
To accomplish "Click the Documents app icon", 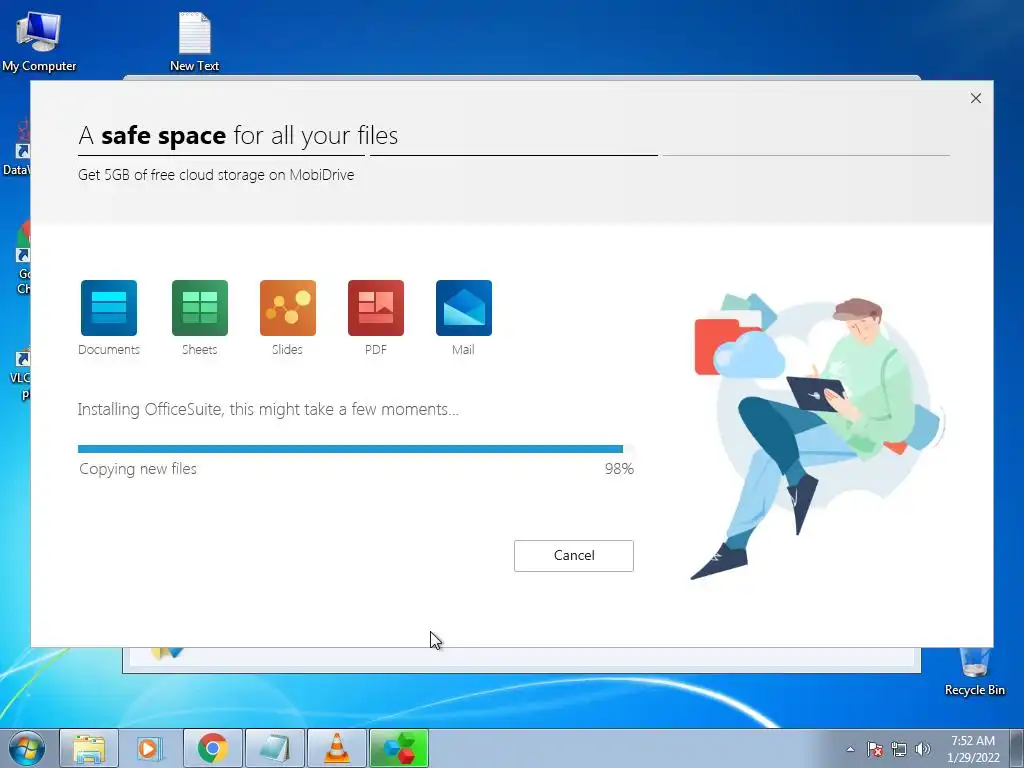I will [x=108, y=308].
